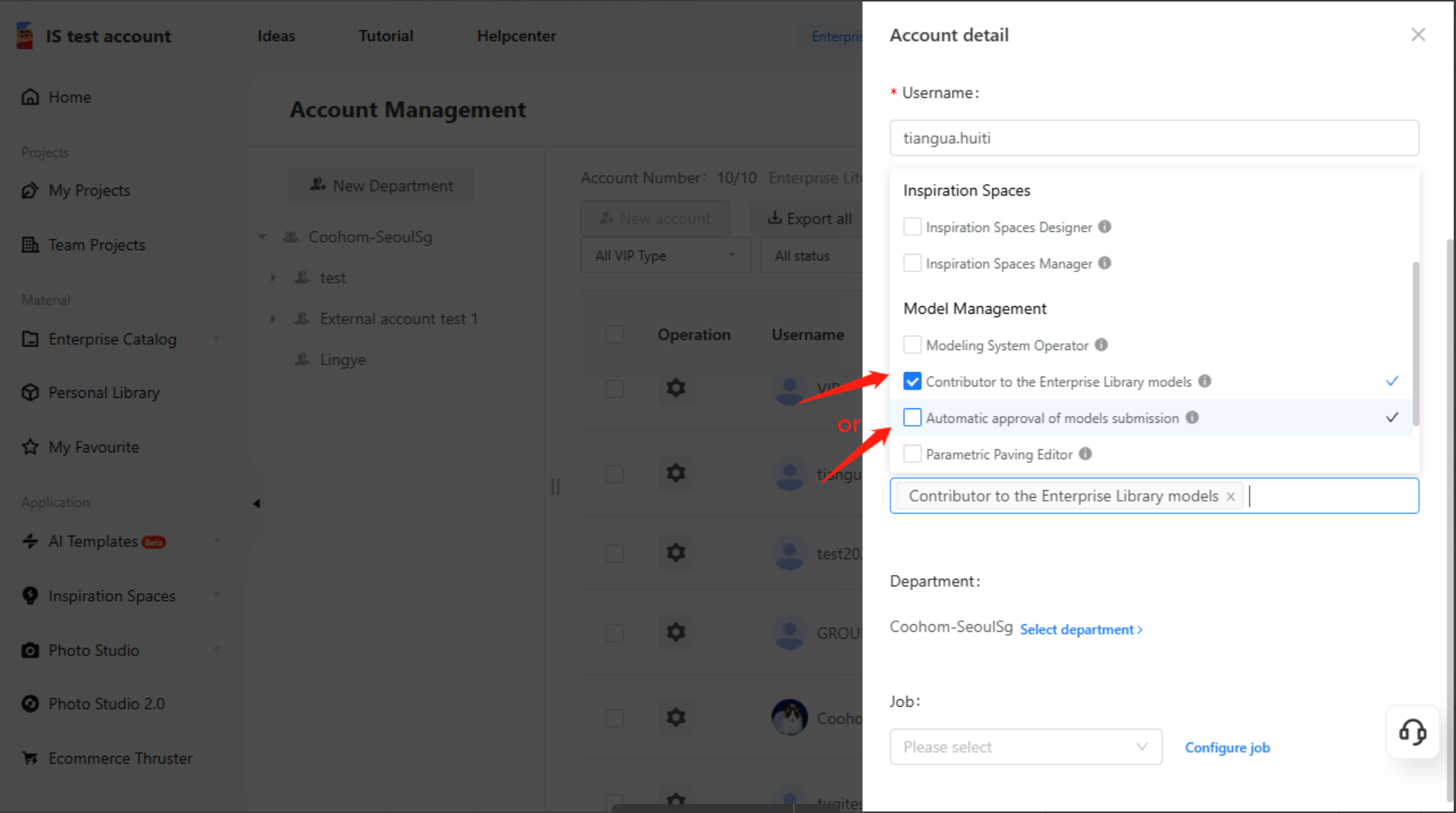Click the customer support headset icon
The width and height of the screenshot is (1456, 813).
coord(1412,732)
